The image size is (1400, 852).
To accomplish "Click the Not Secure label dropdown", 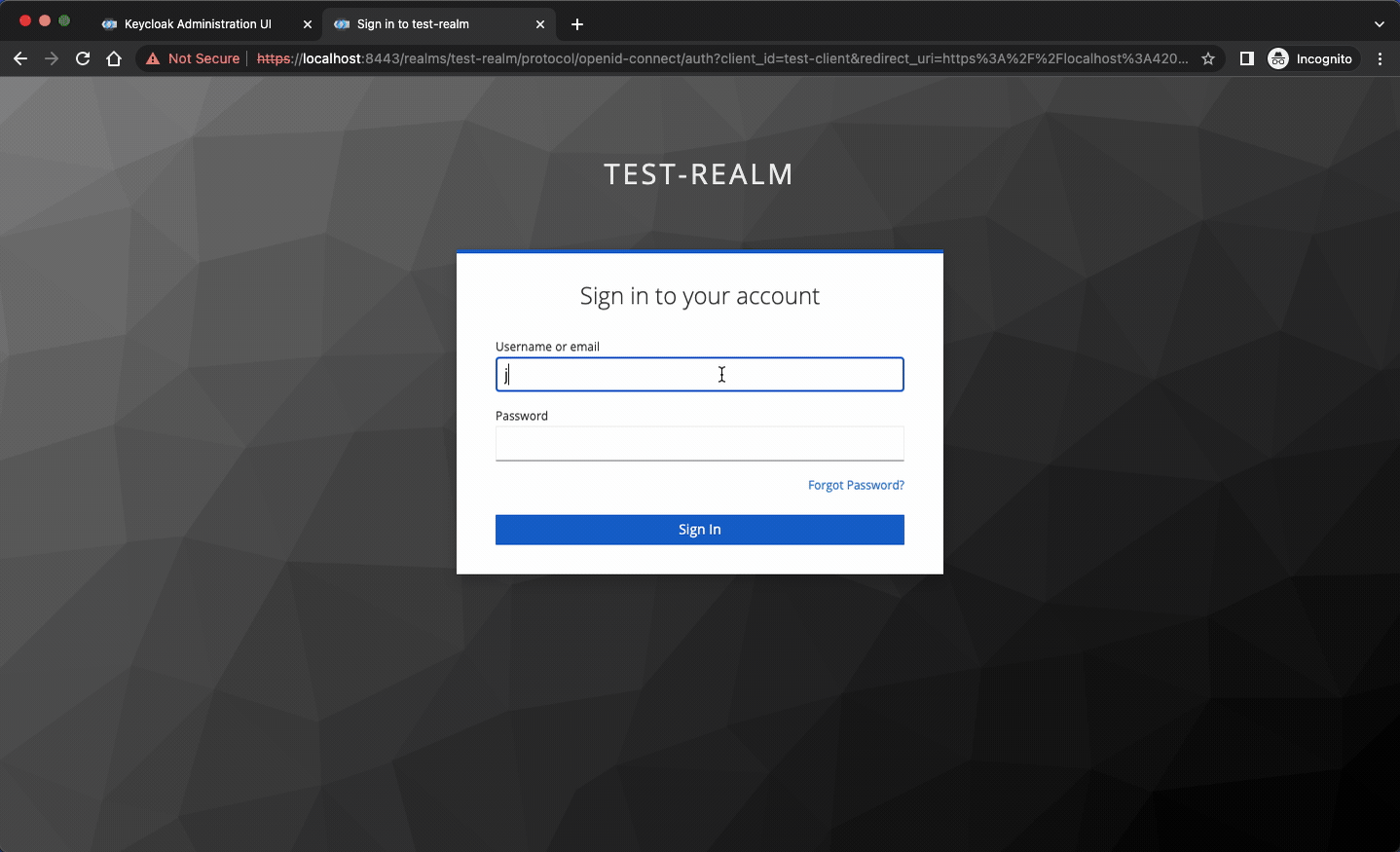I will [203, 58].
